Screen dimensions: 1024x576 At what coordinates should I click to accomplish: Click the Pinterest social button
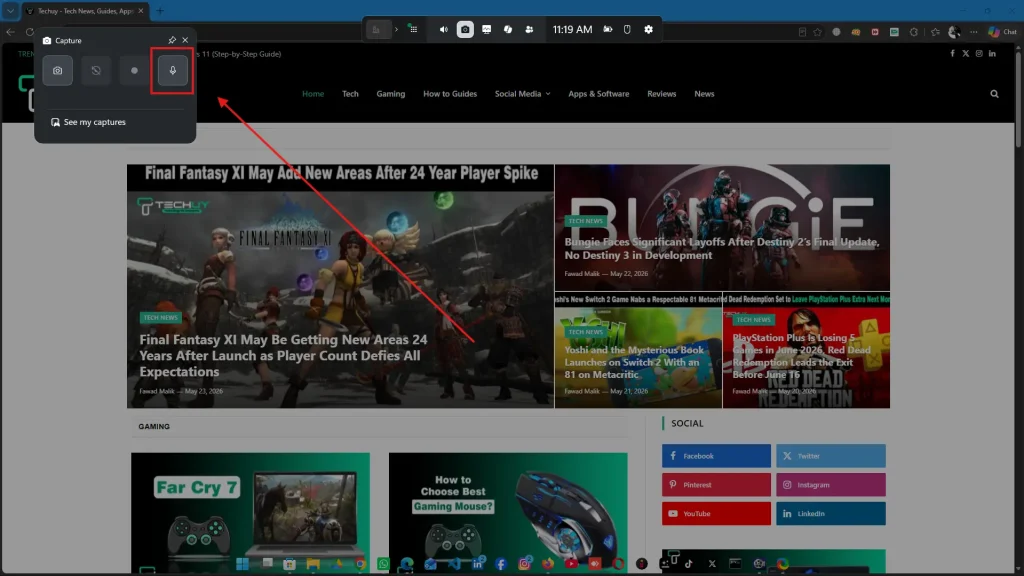pos(716,485)
